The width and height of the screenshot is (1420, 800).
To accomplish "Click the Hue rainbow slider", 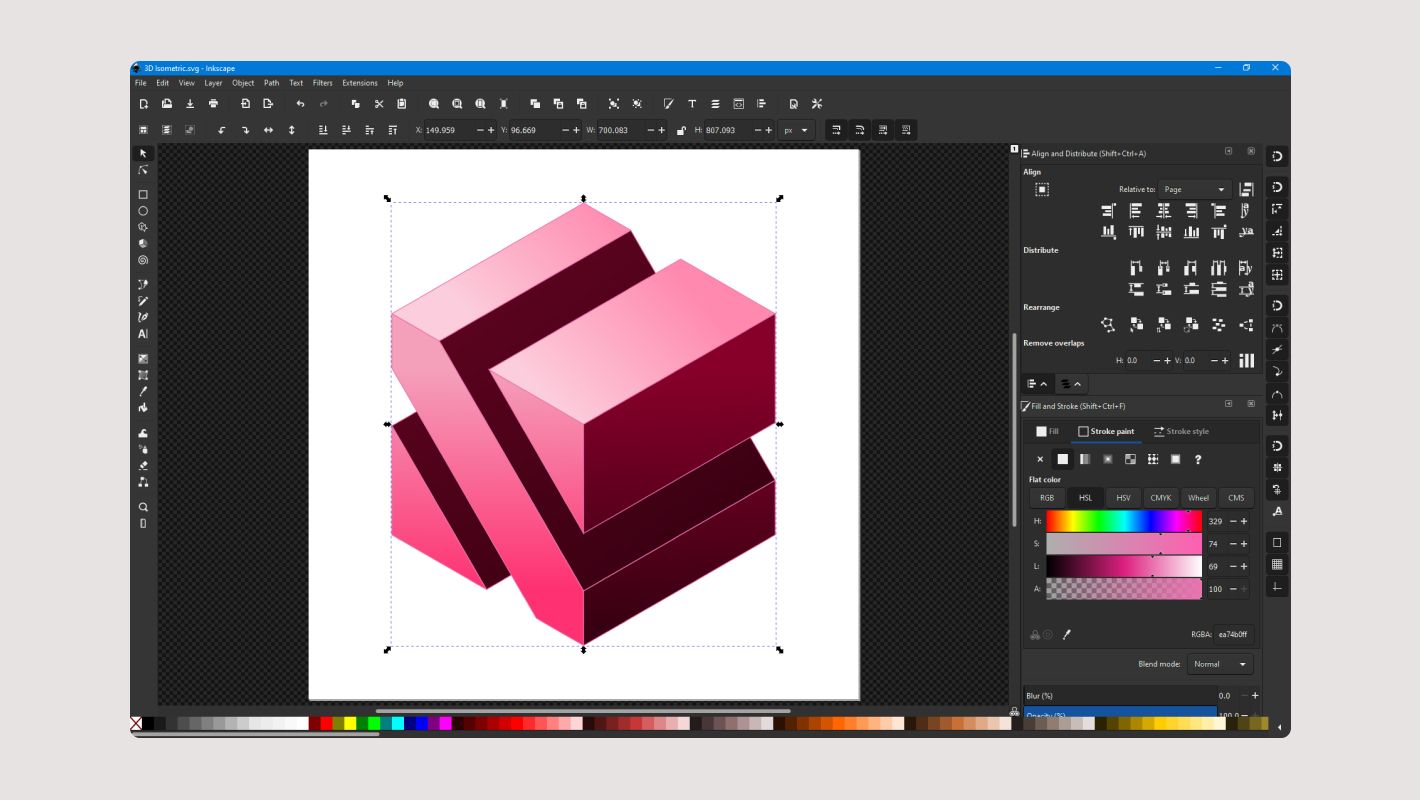I will [1123, 521].
